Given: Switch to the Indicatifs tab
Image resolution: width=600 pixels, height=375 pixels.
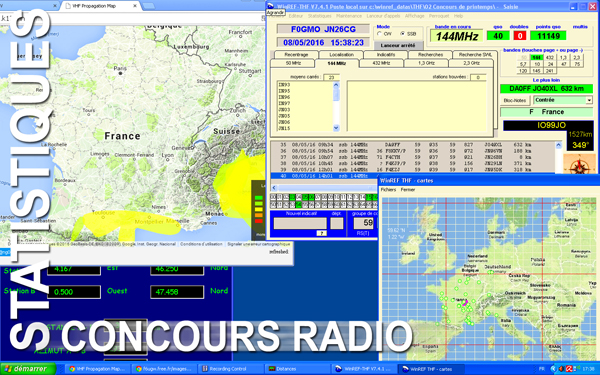Looking at the screenshot, I should 386,55.
